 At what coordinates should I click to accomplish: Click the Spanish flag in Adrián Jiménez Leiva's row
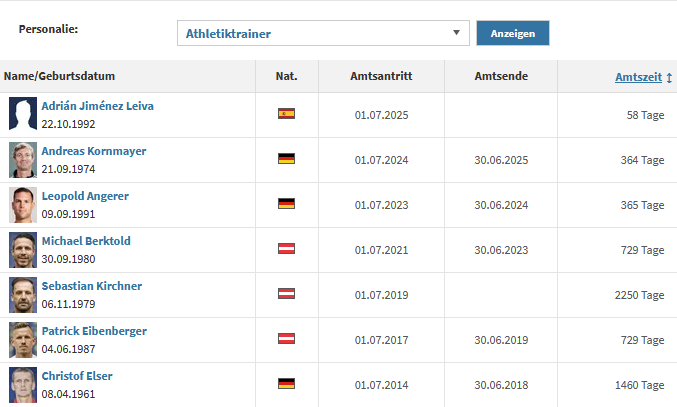[x=286, y=114]
